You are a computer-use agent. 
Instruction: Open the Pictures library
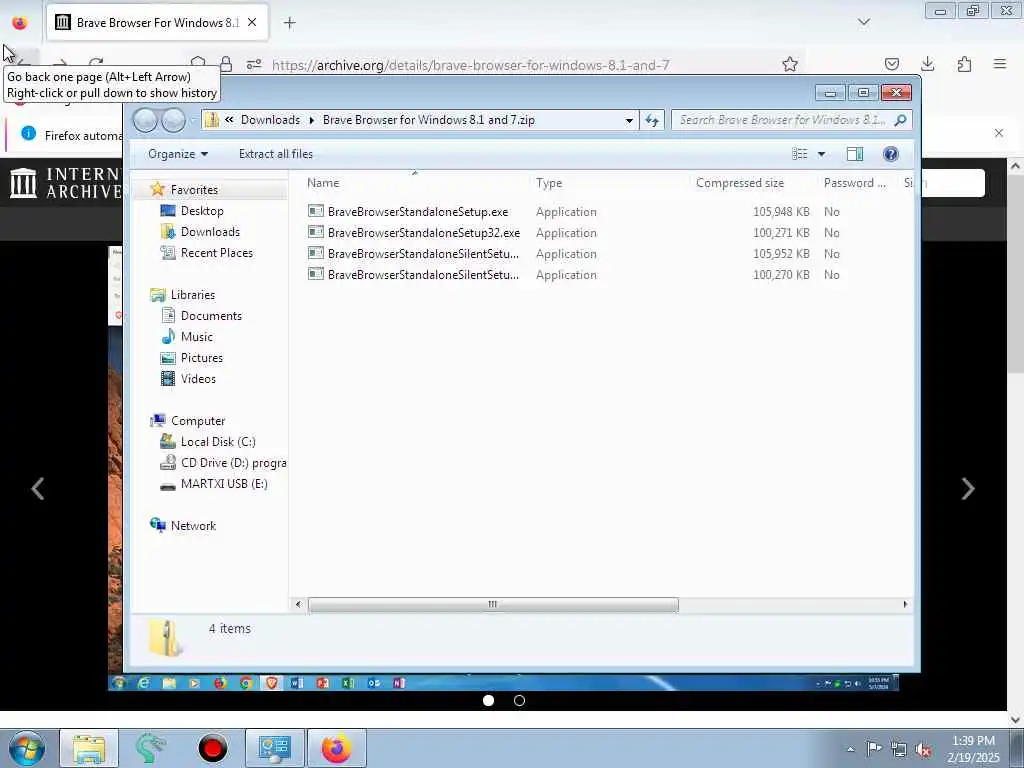(x=201, y=358)
